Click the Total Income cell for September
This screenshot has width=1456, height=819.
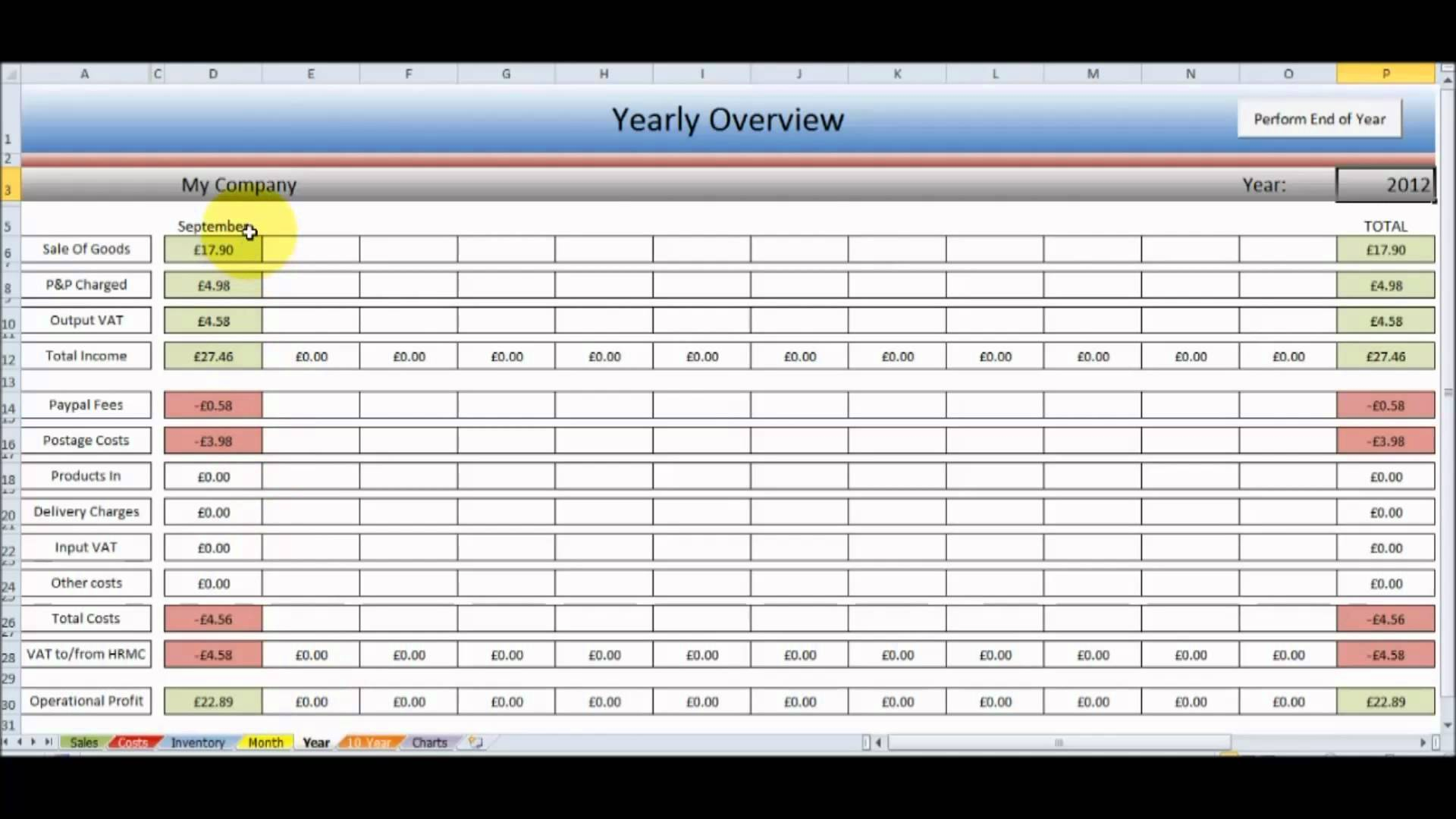click(213, 356)
